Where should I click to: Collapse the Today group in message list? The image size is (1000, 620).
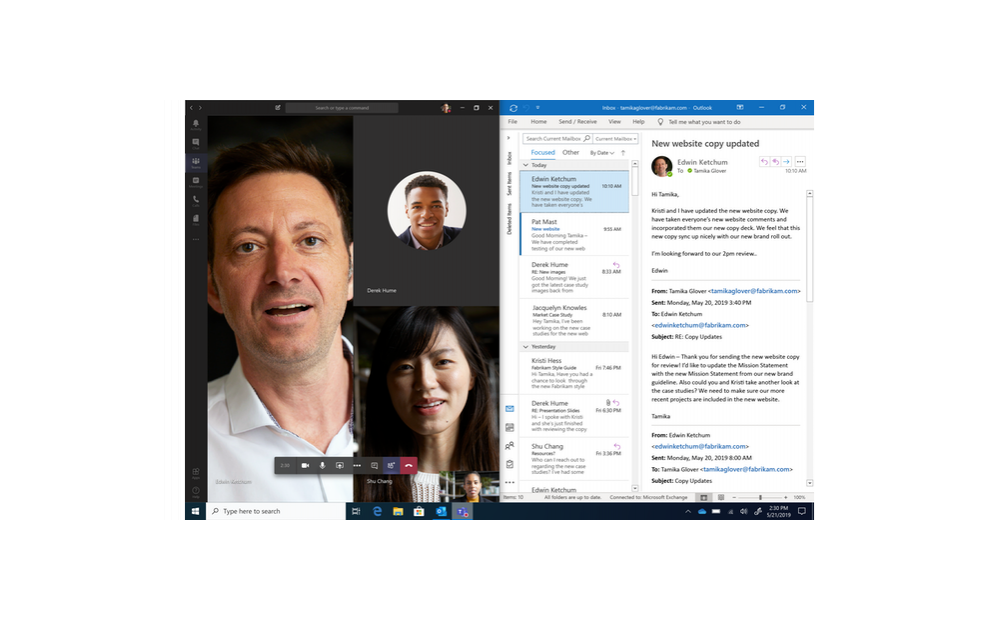[x=526, y=165]
